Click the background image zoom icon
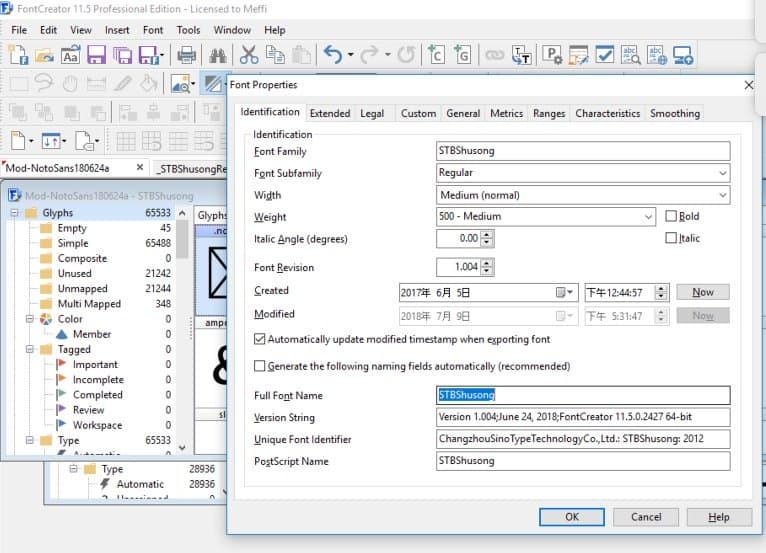Viewport: 766px width, 553px height. point(180,84)
